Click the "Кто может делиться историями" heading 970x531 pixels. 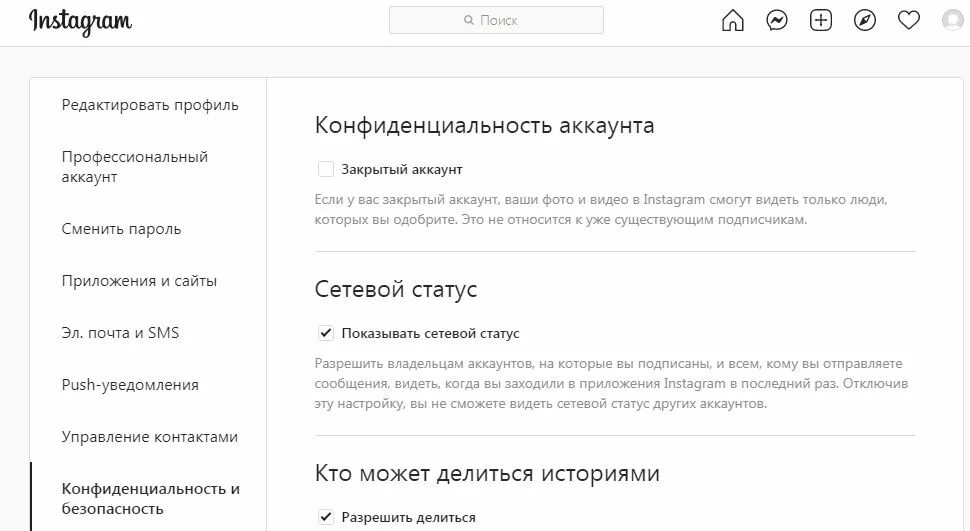pos(487,473)
